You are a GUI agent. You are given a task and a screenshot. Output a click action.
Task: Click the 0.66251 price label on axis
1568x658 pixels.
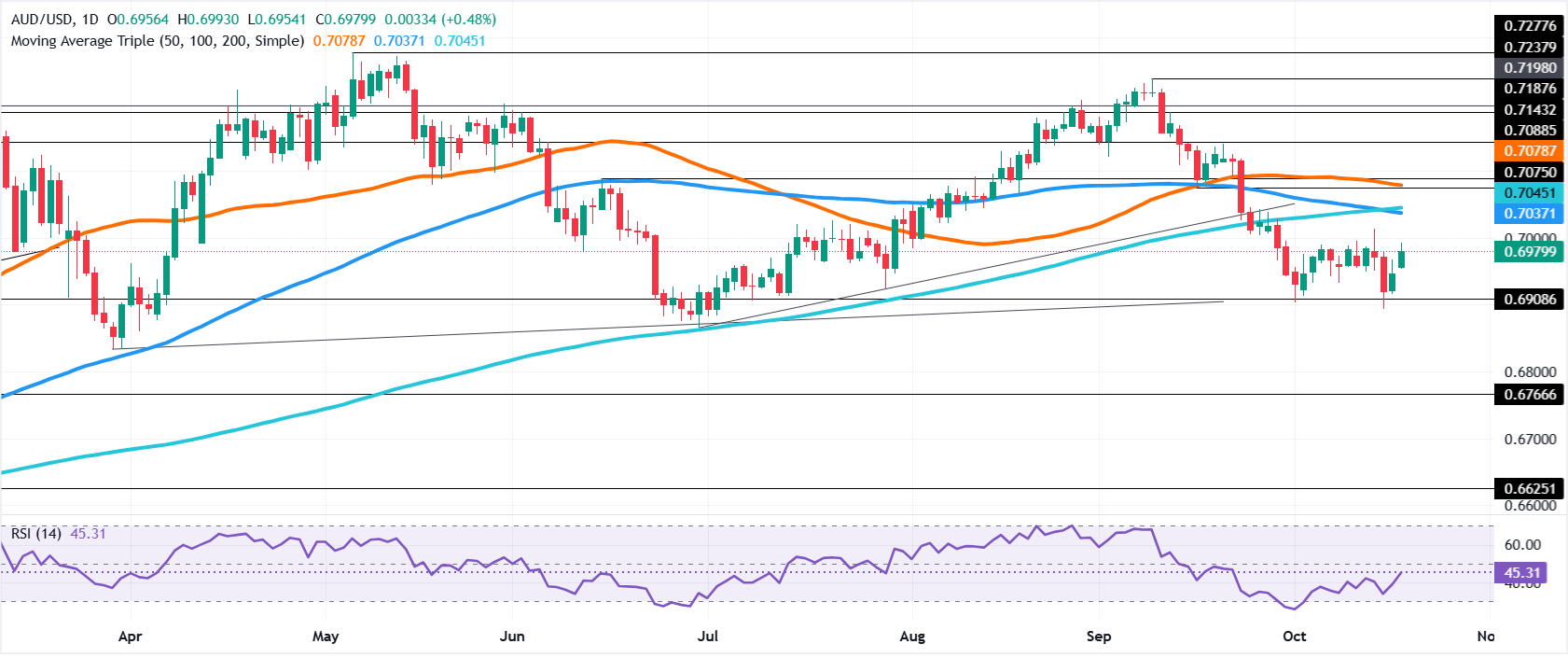point(1530,489)
